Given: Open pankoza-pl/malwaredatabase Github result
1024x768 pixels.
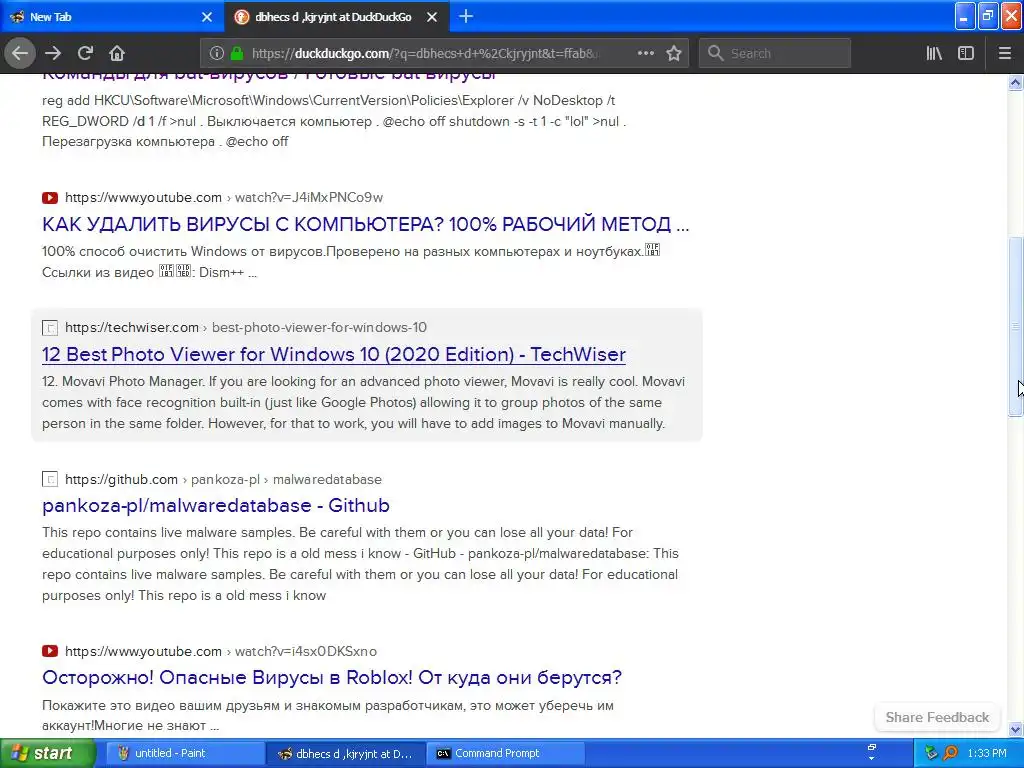Looking at the screenshot, I should [x=216, y=505].
